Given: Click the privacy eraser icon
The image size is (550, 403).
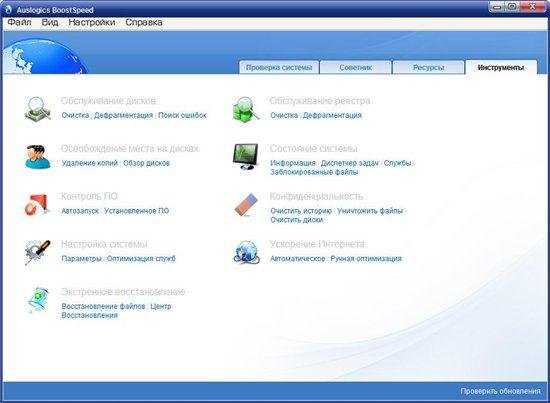Looking at the screenshot, I should click(246, 204).
